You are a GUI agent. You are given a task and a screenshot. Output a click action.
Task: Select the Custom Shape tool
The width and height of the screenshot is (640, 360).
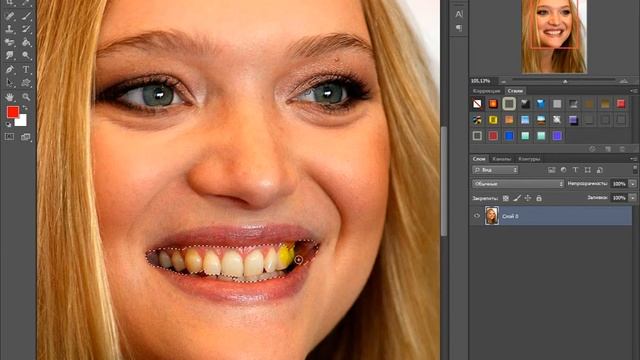pyautogui.click(x=26, y=83)
